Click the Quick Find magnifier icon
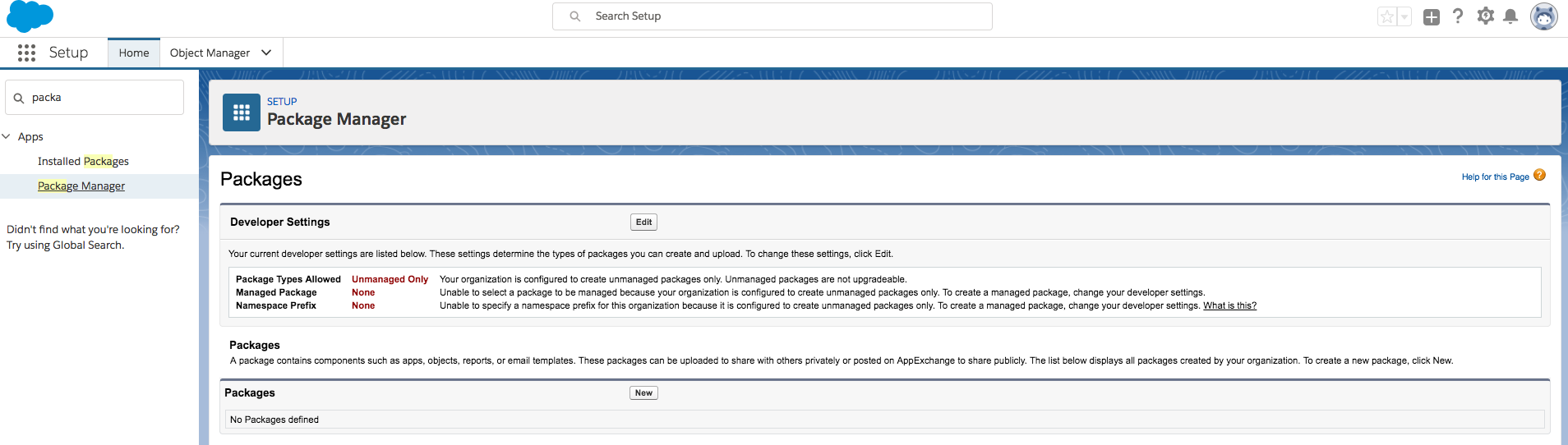 19,98
